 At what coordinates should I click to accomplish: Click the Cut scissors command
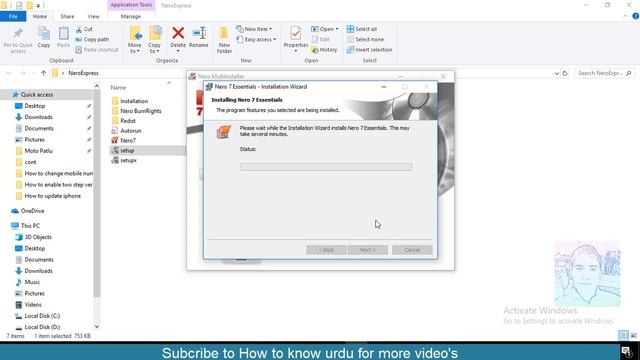pos(84,29)
